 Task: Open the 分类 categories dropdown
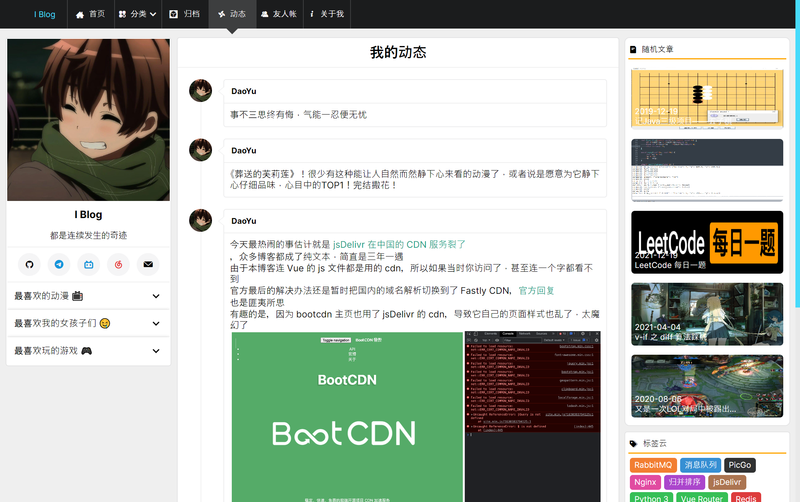coord(138,14)
